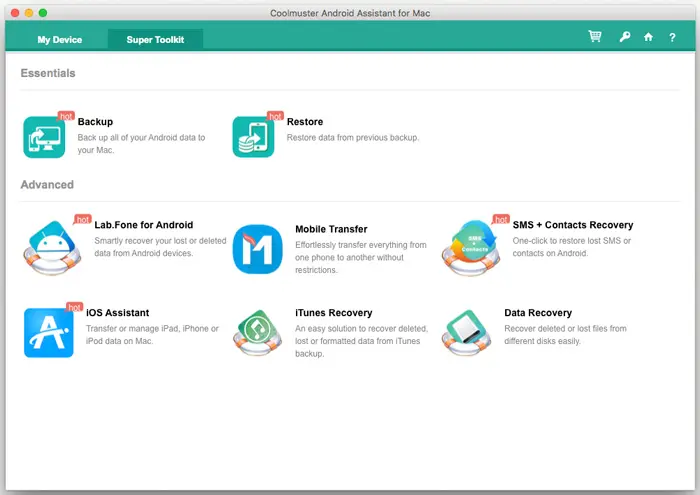Open Data Recovery disk icon

[467, 333]
